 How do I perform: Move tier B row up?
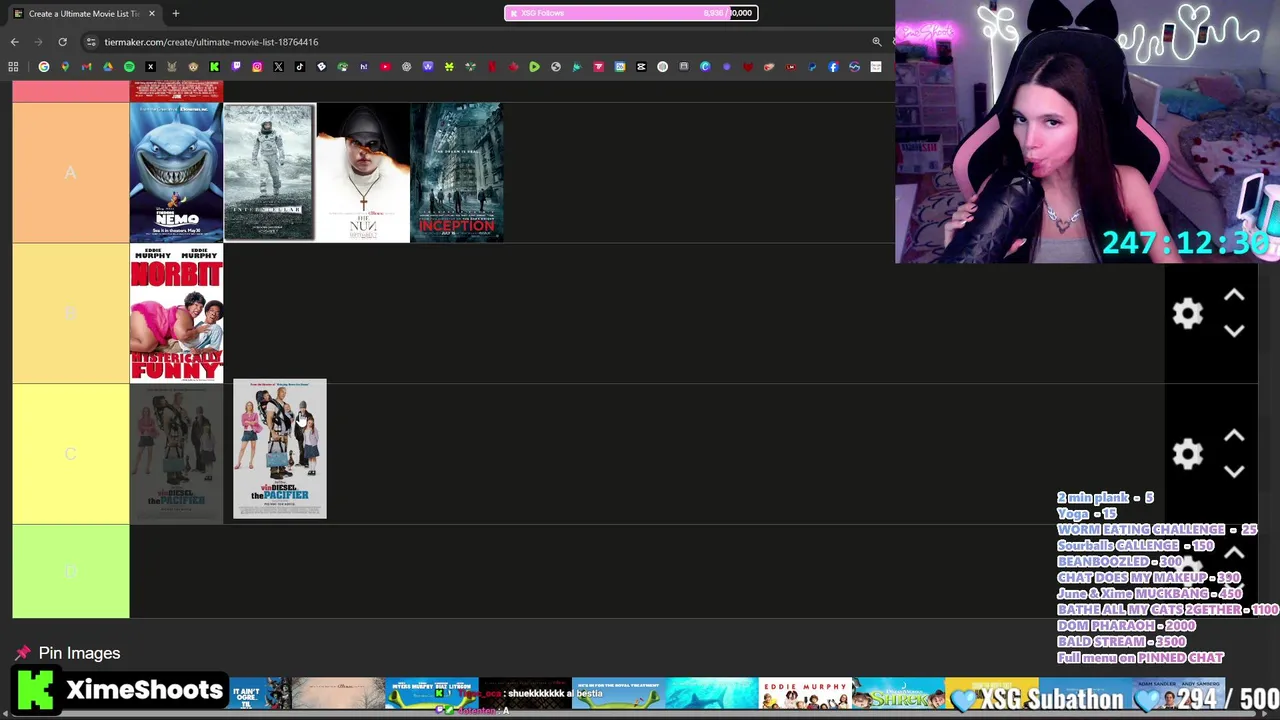1234,296
